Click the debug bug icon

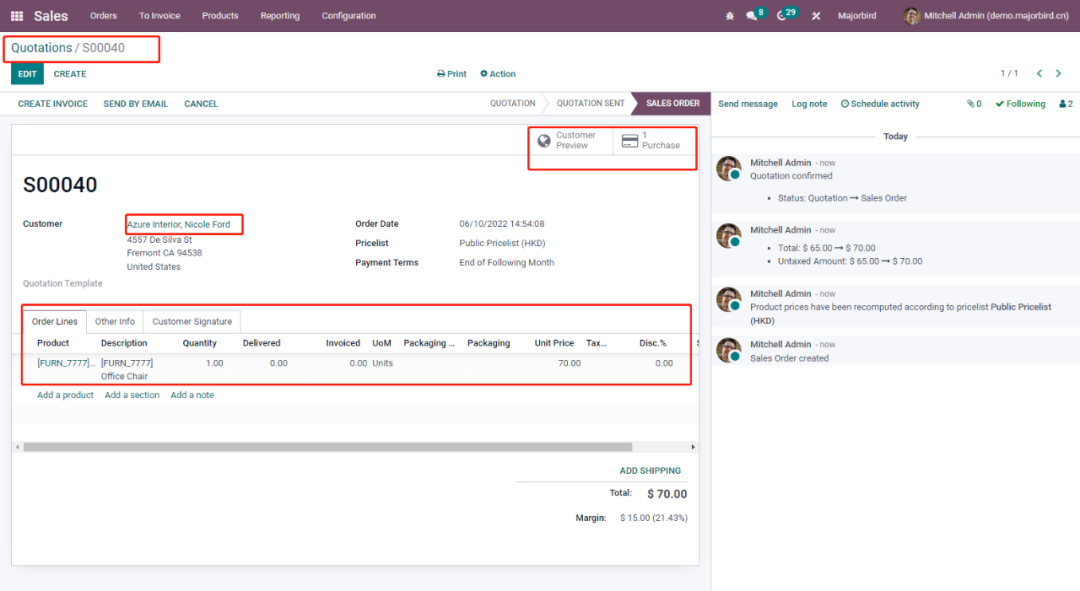pyautogui.click(x=729, y=16)
